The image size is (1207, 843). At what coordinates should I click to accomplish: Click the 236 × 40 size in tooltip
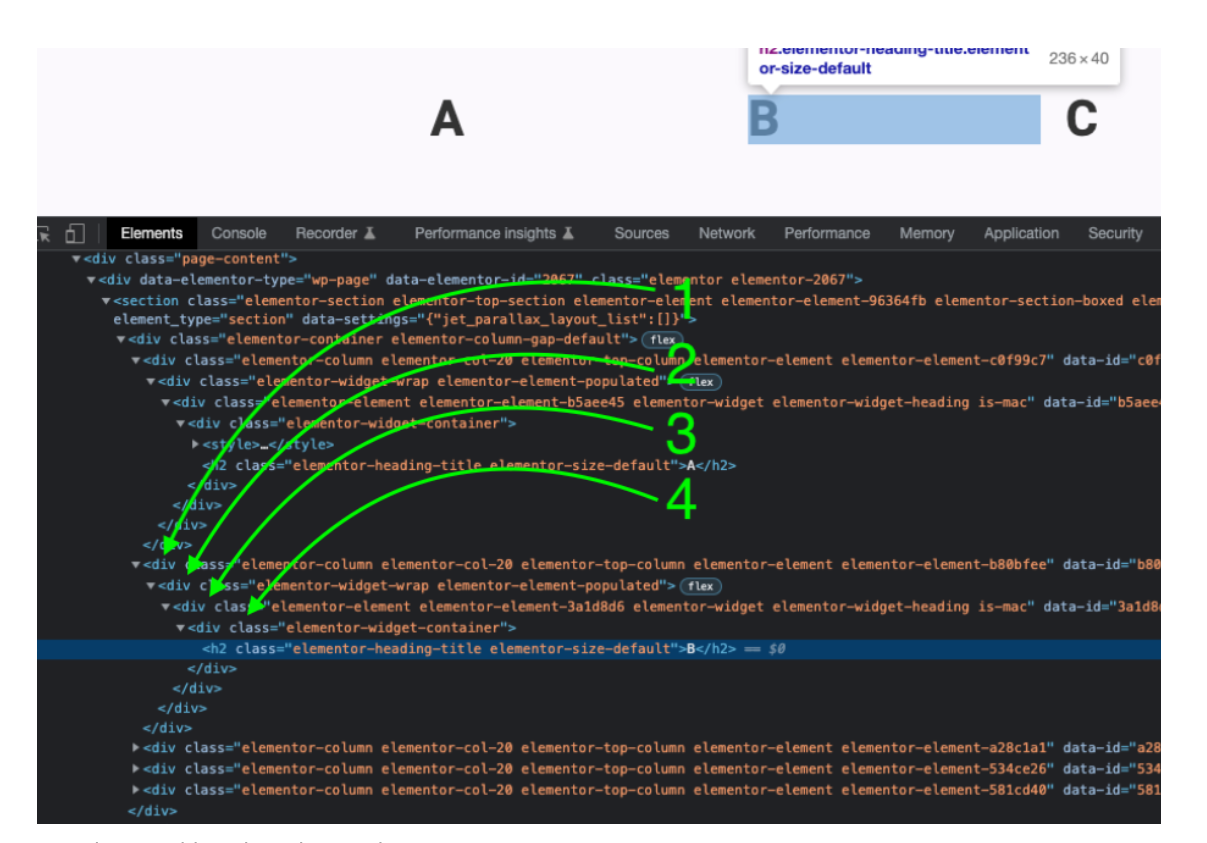pos(1078,58)
